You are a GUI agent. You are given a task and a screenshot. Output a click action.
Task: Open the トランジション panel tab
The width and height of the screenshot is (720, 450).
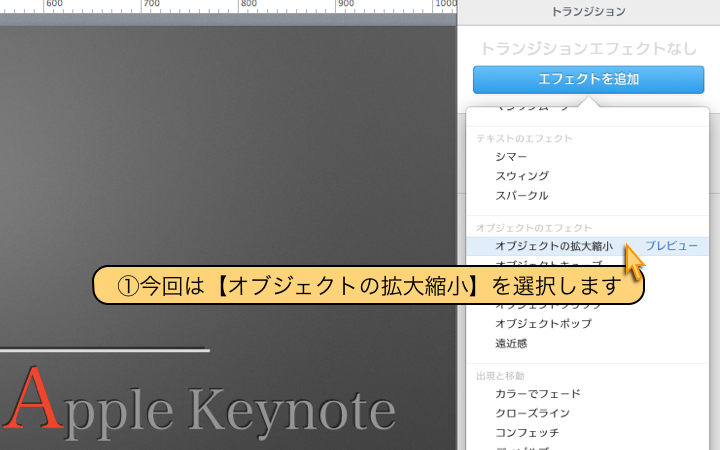pos(588,11)
